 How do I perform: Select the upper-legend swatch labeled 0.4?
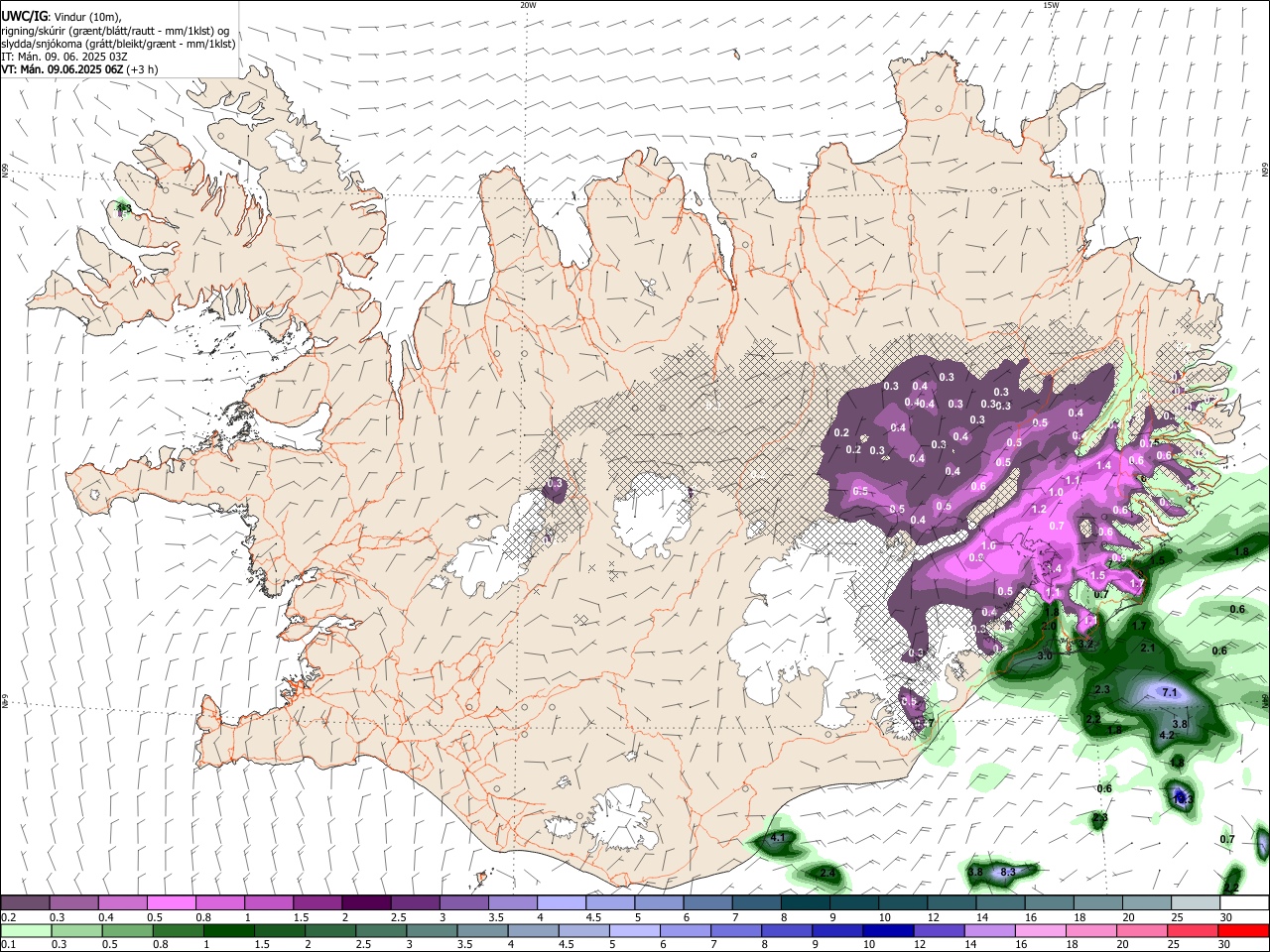tap(122, 903)
